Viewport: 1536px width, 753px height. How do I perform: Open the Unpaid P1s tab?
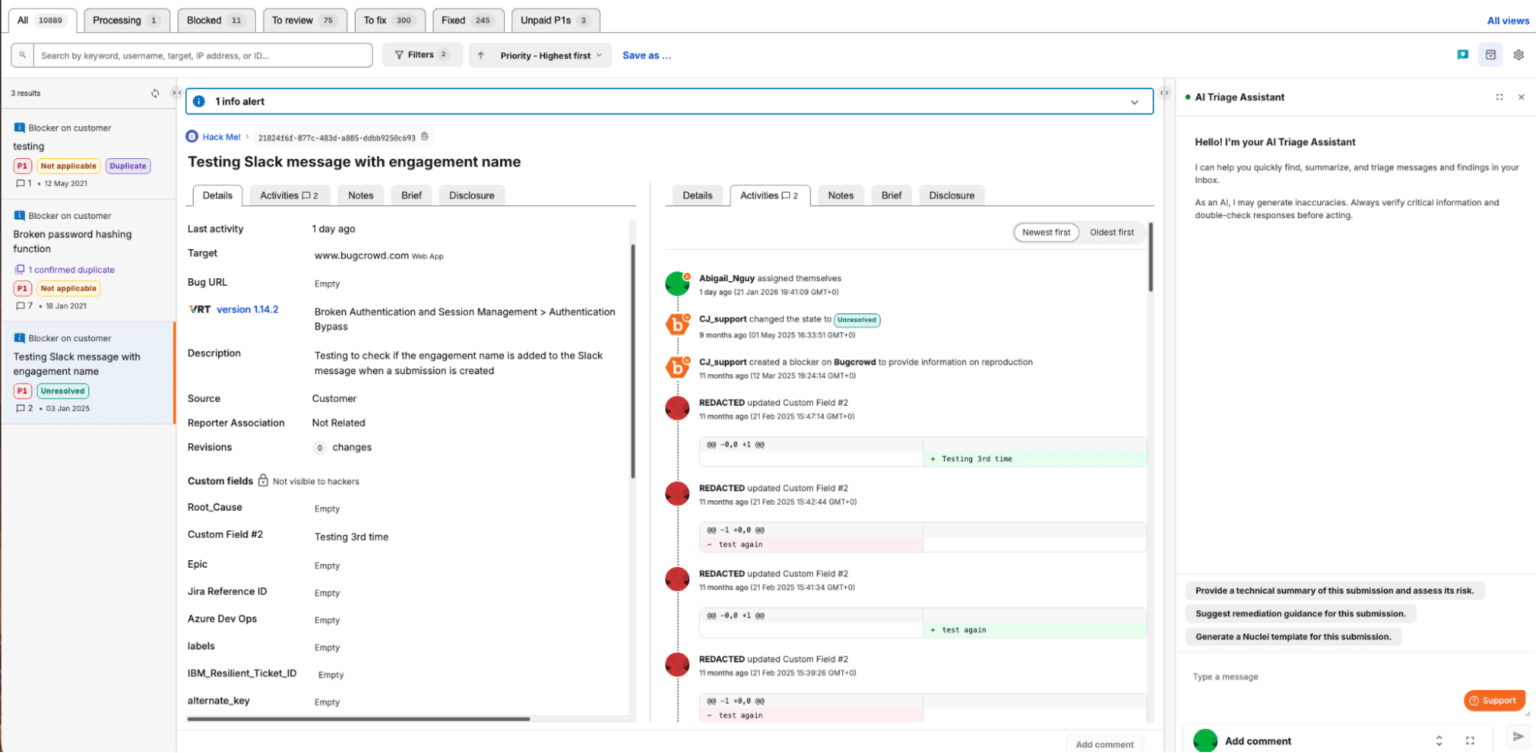click(555, 20)
